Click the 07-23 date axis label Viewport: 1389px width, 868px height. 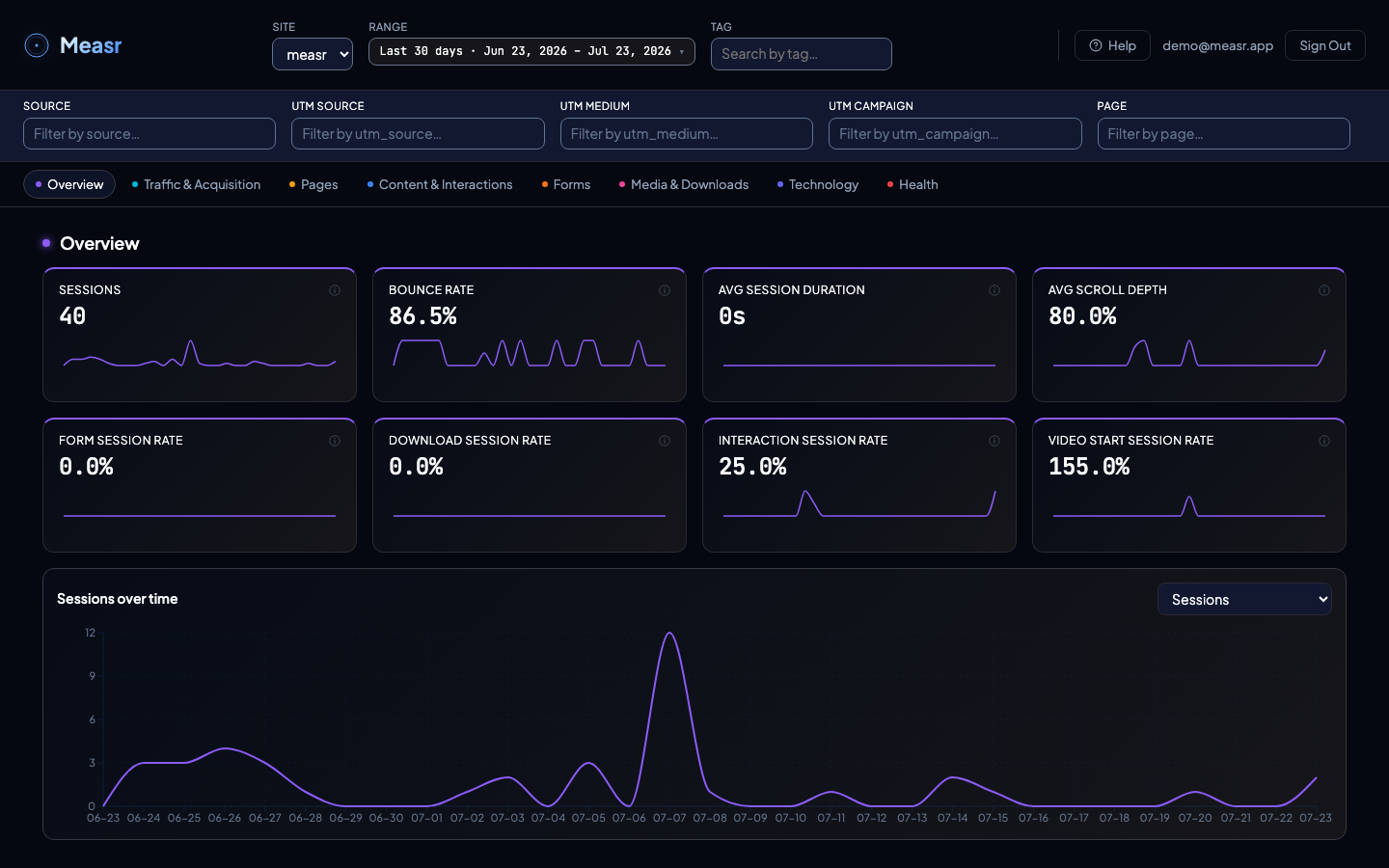[x=1316, y=818]
